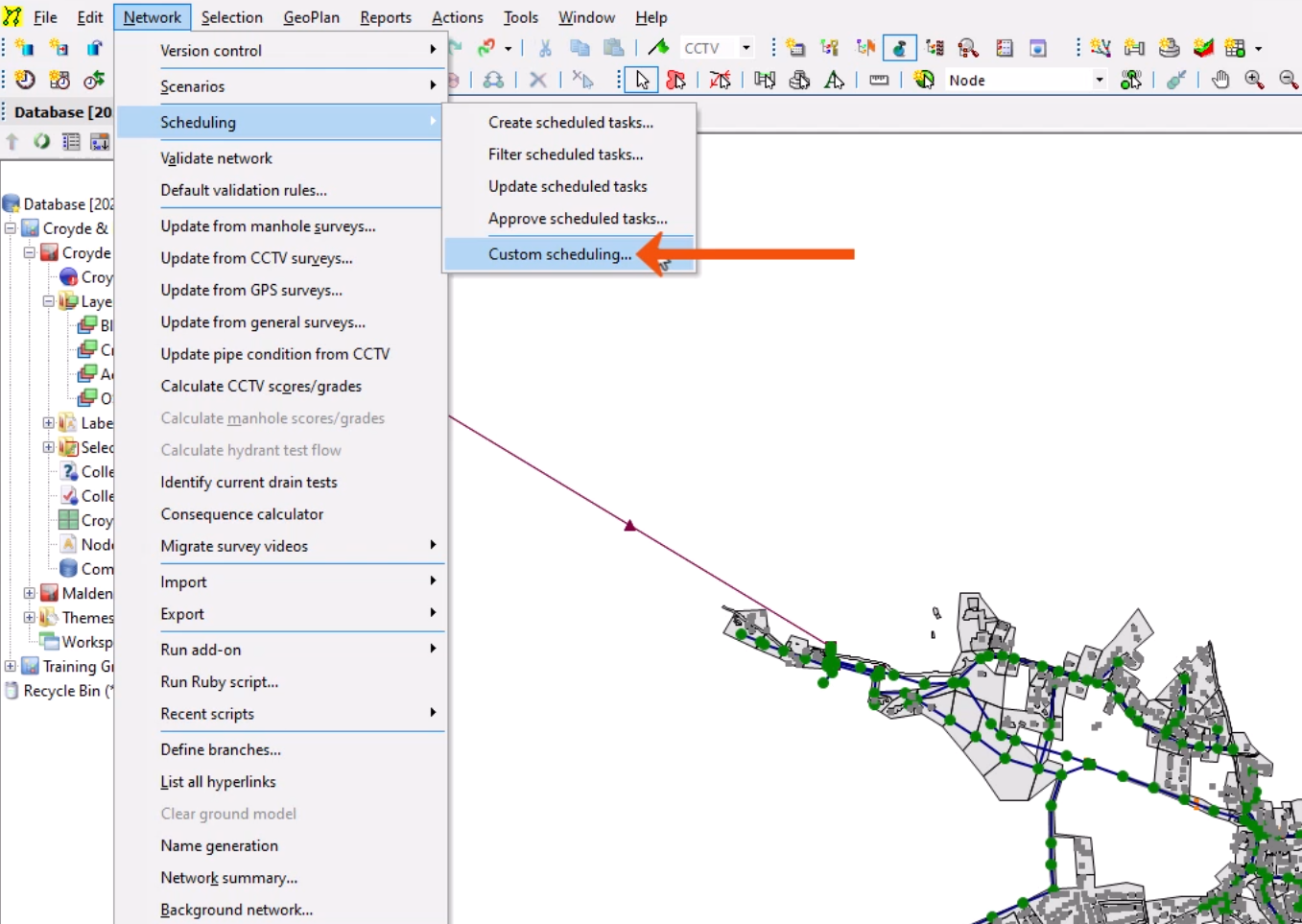Choose Custom scheduling from the submenu
This screenshot has width=1302, height=924.
(559, 254)
